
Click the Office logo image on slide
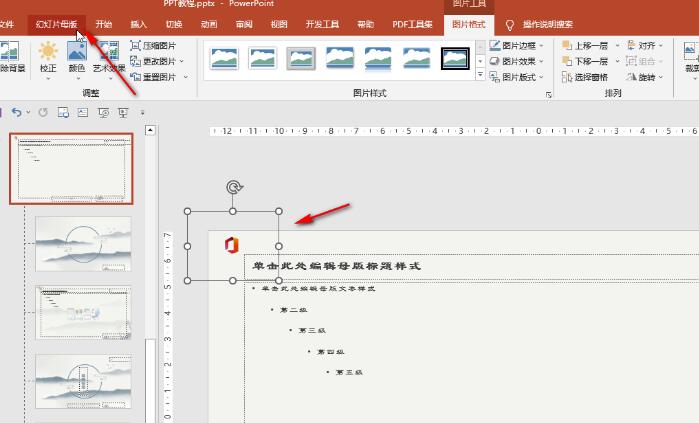231,246
